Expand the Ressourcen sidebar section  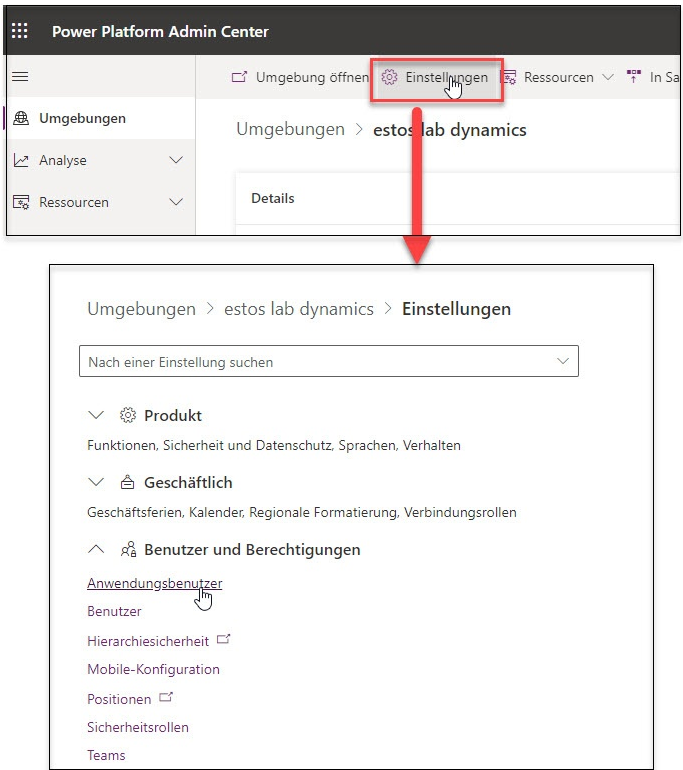177,202
